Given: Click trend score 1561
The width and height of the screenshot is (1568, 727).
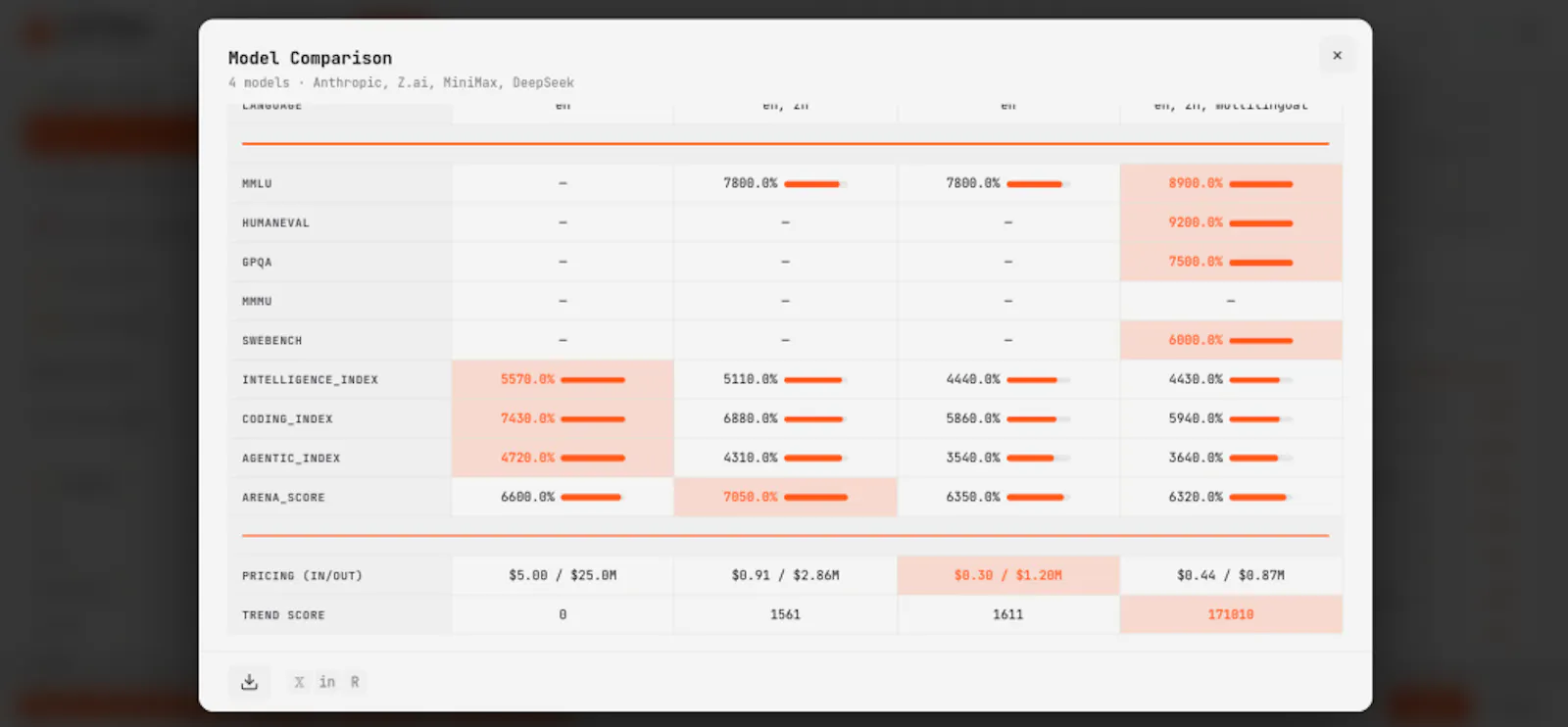Looking at the screenshot, I should pyautogui.click(x=785, y=614).
